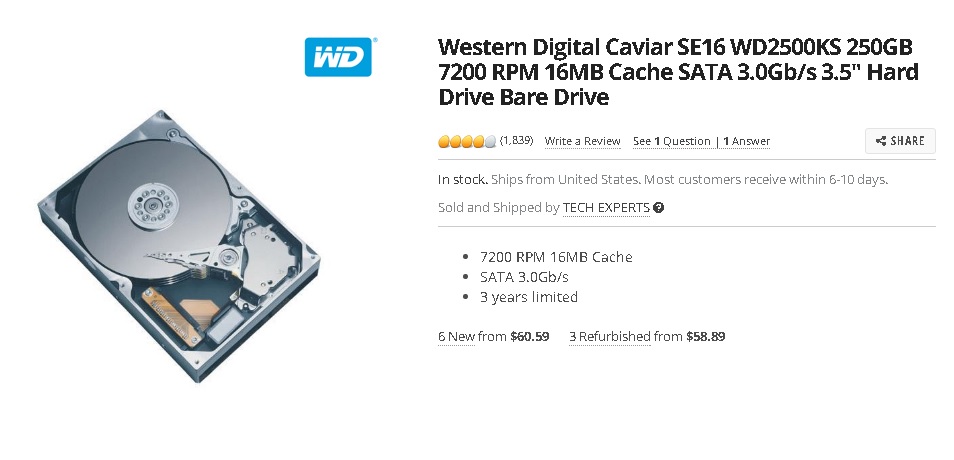Open the See 1 Question link
954x460 pixels.
tap(672, 141)
